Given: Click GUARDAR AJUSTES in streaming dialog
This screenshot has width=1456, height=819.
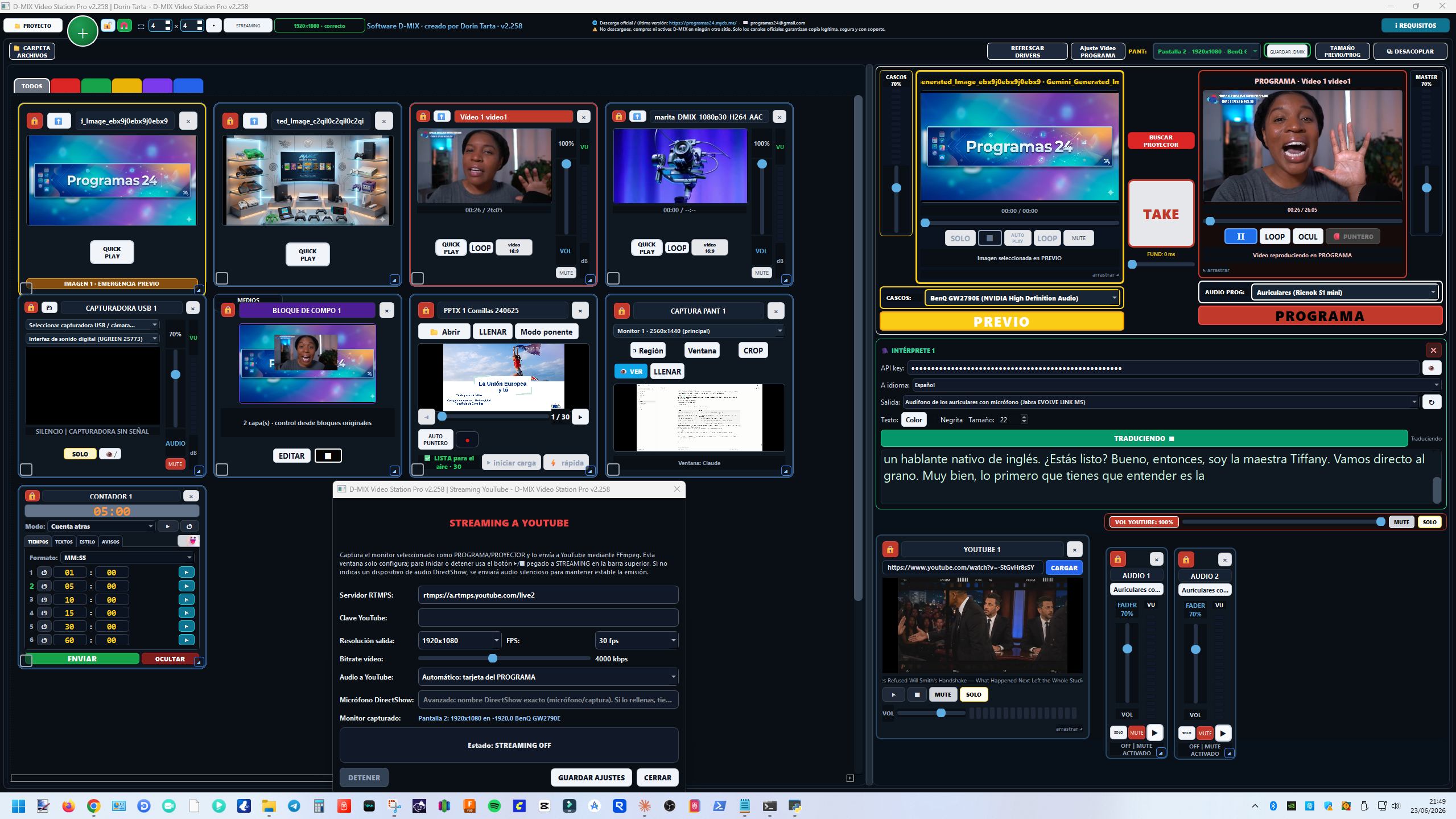Looking at the screenshot, I should click(591, 777).
